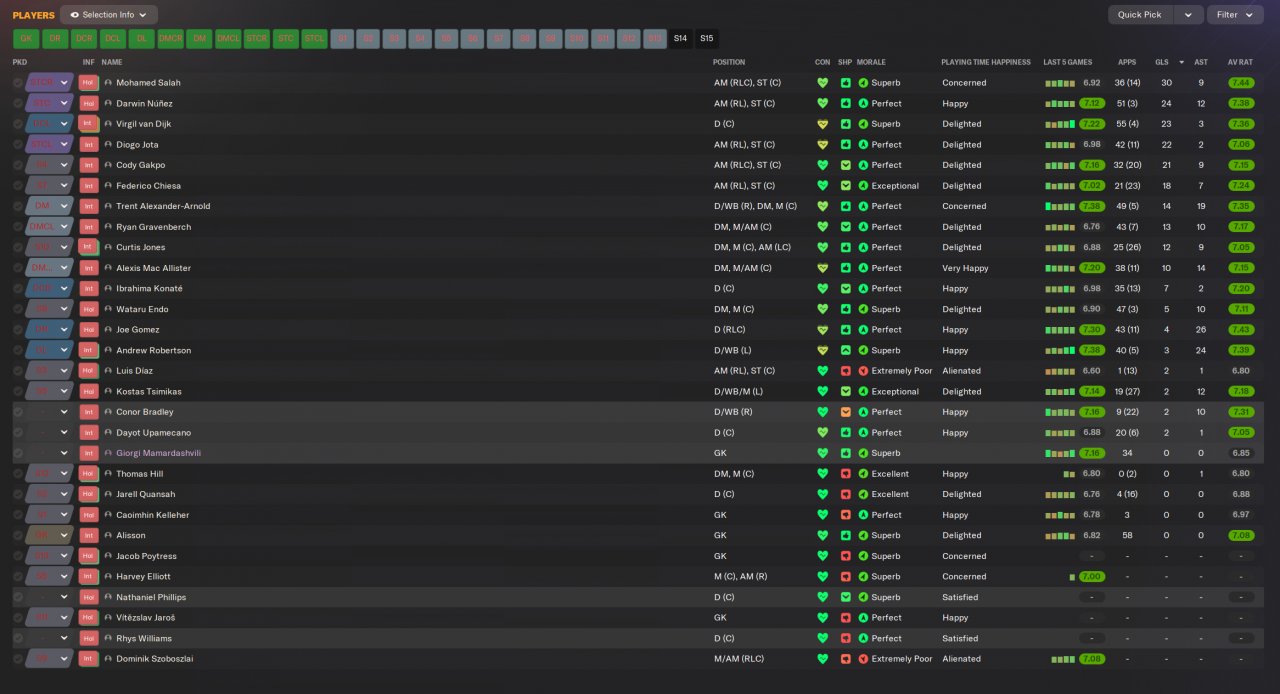Screen dimensions: 1280x694
Task: Click Kostas Tsimikas's condition heart icon
Action: click(823, 392)
